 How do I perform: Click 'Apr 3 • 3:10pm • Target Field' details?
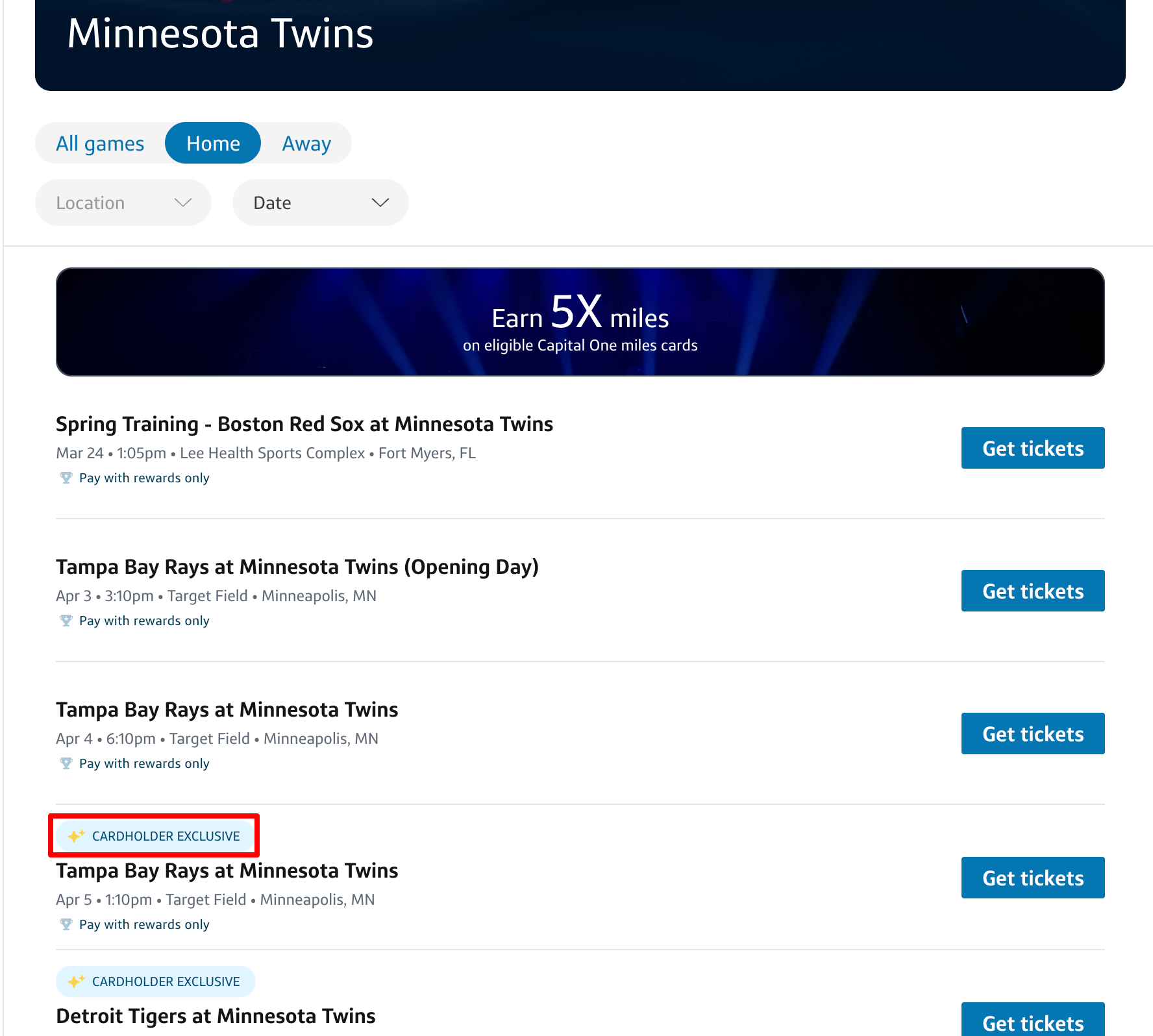click(x=216, y=596)
